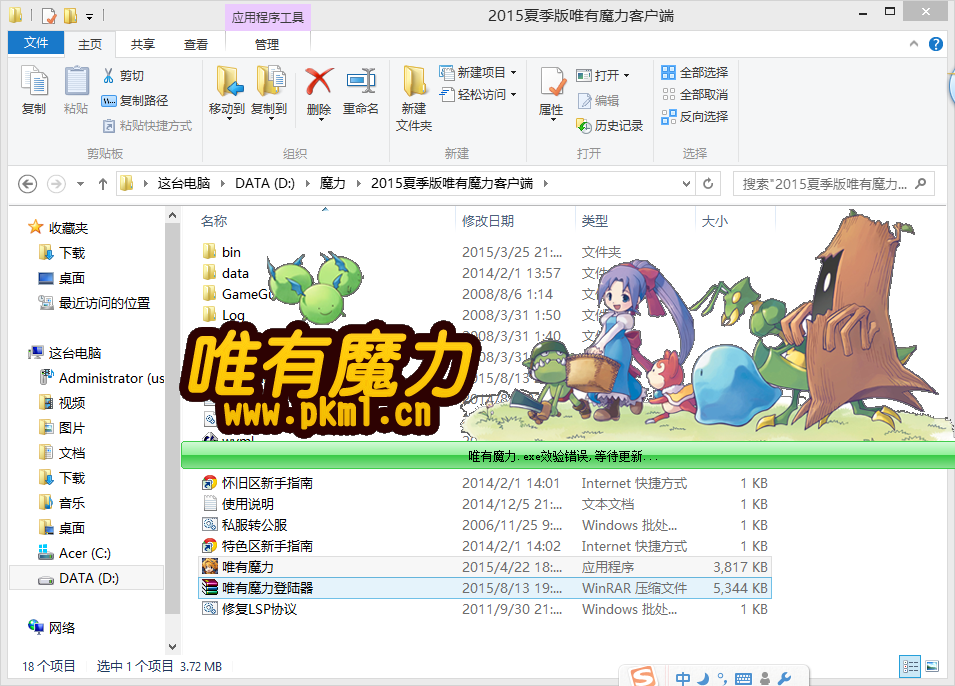Screen dimensions: 955x686
Task: Go back with the Back arrow
Action: pyautogui.click(x=27, y=183)
